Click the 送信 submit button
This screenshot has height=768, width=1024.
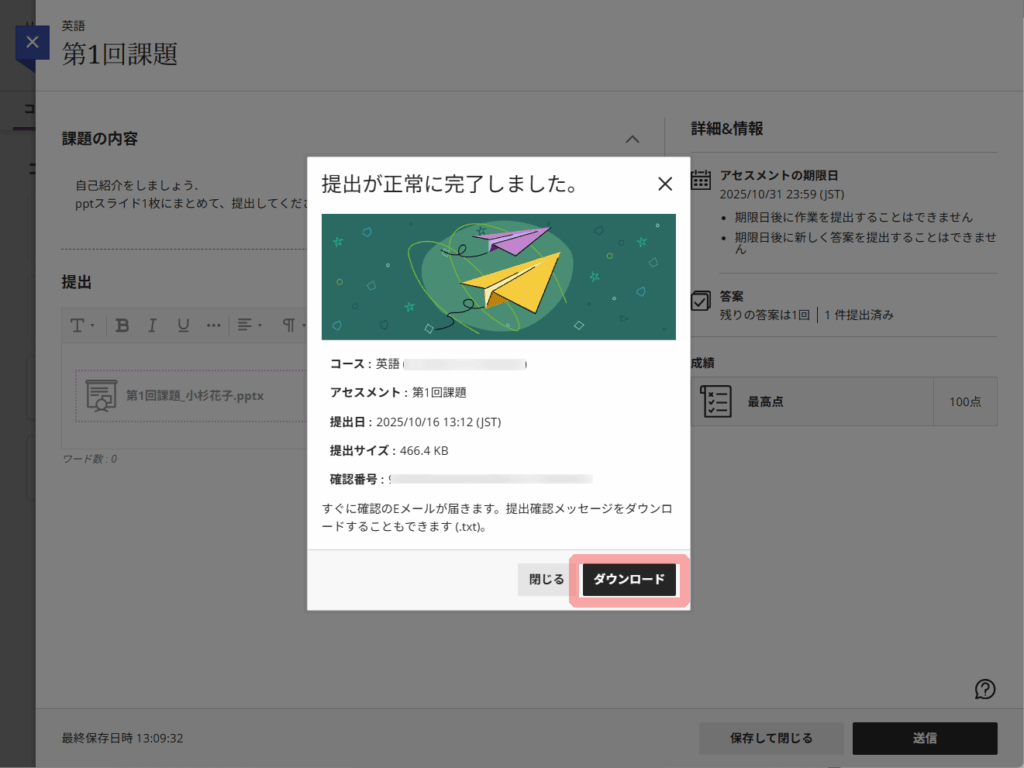pos(924,738)
